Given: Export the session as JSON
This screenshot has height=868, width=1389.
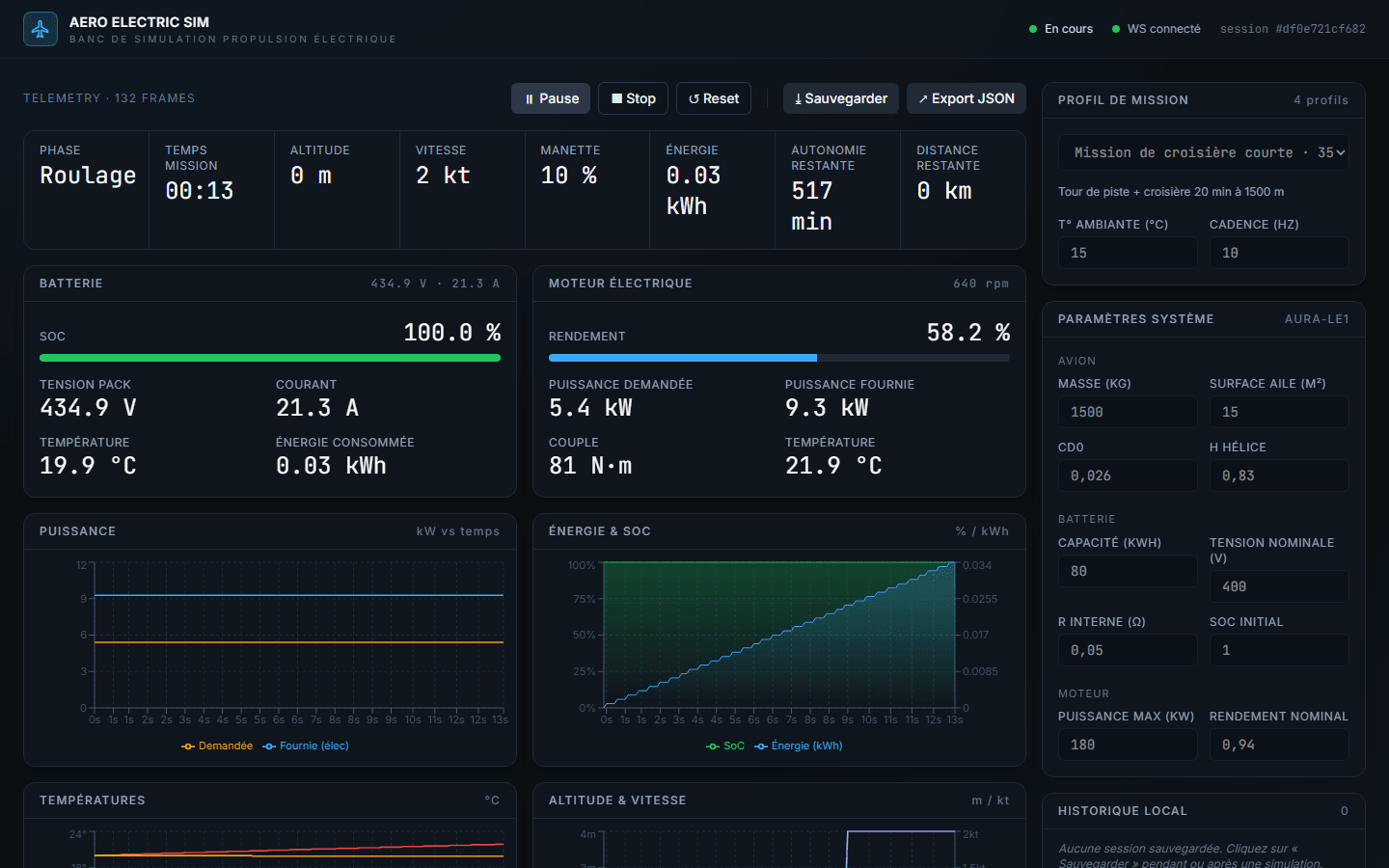Looking at the screenshot, I should pos(967,98).
